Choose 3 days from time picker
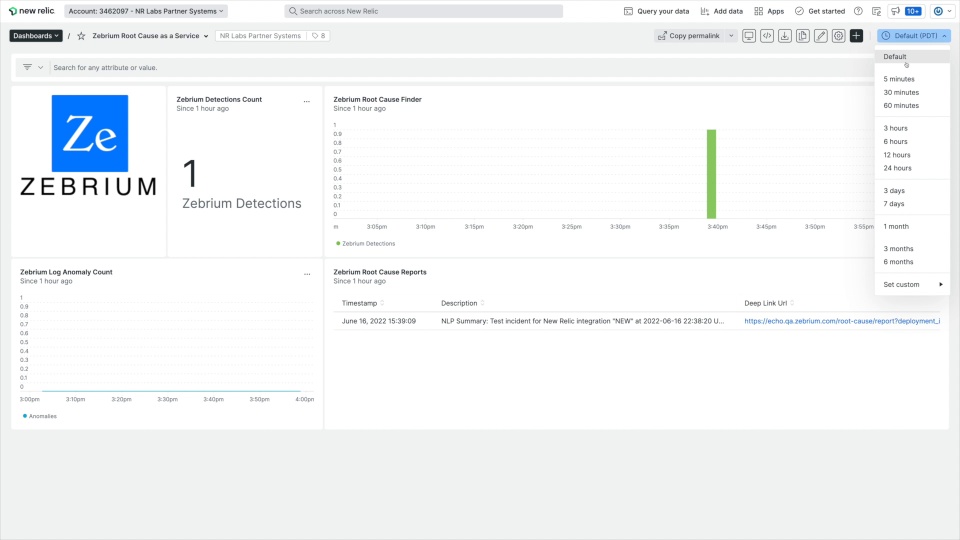 pos(912,190)
